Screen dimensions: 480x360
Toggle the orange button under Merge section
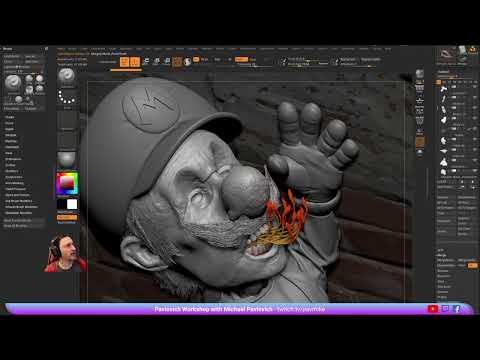(472, 265)
